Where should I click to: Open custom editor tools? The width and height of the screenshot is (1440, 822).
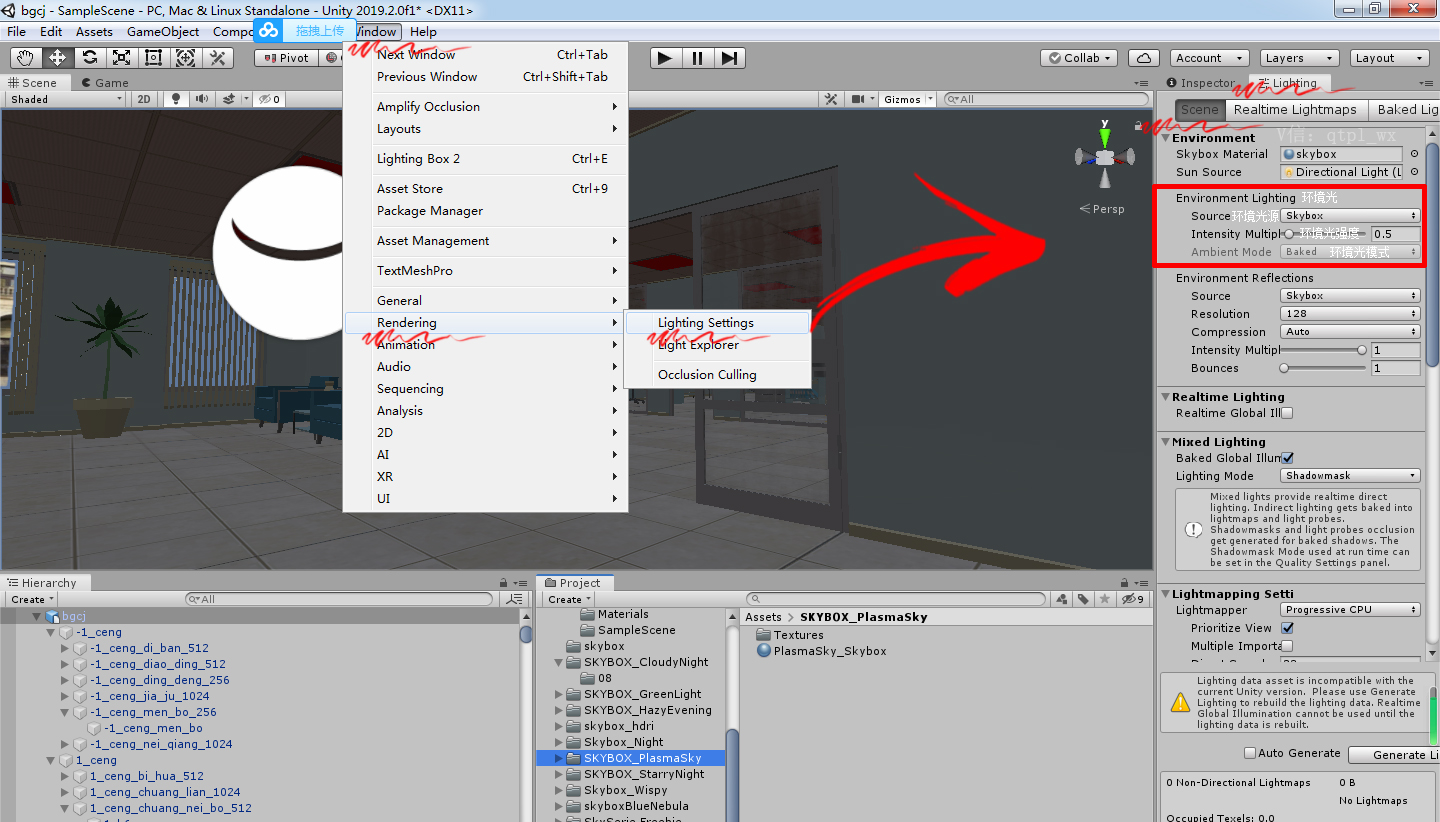click(217, 58)
